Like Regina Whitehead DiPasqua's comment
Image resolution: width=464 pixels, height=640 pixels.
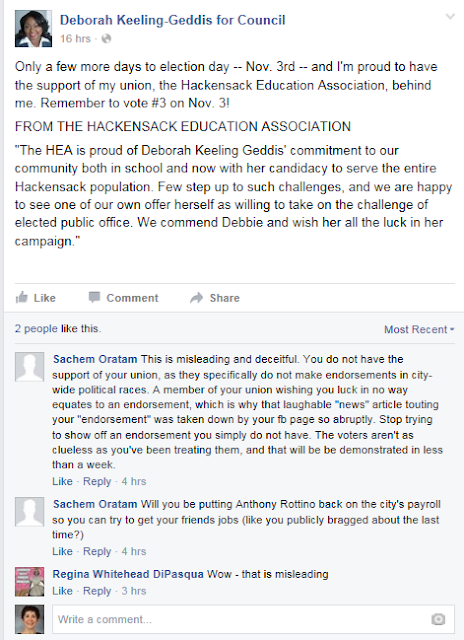tap(62, 591)
